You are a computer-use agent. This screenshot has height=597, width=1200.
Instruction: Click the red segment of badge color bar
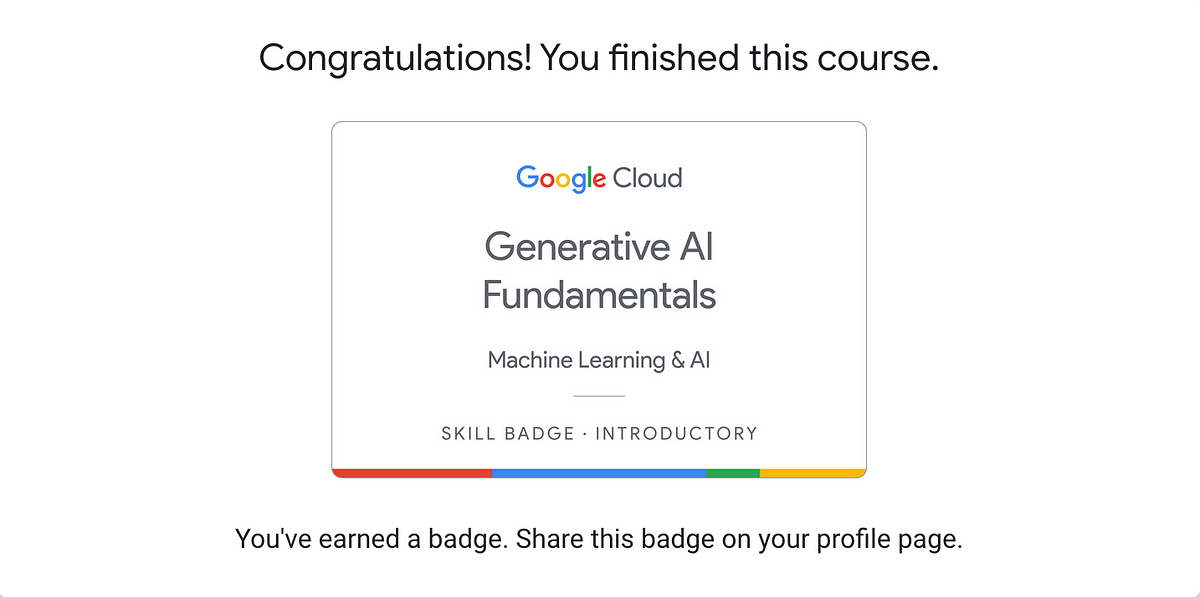[412, 473]
